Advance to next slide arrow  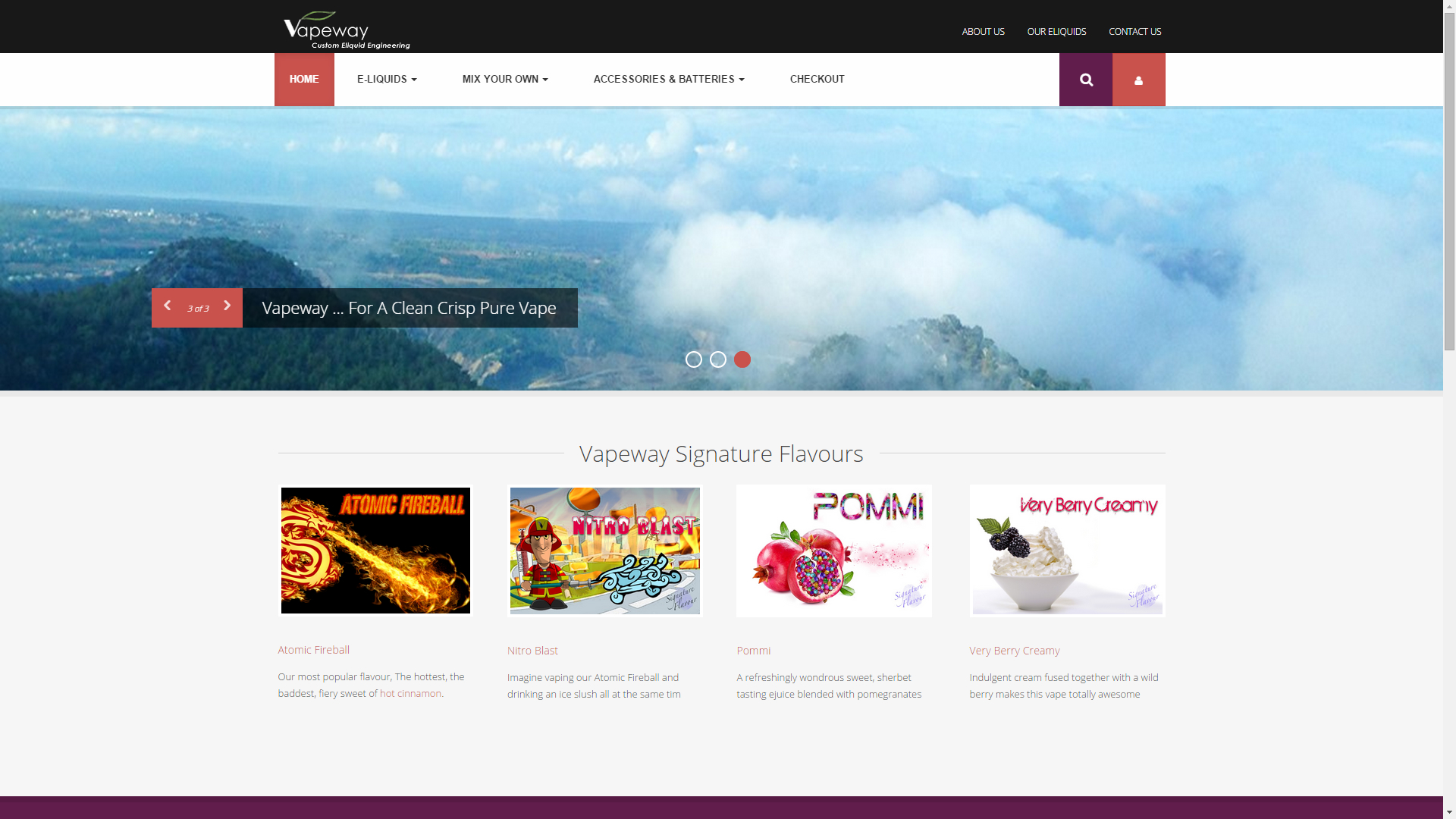[x=227, y=306]
